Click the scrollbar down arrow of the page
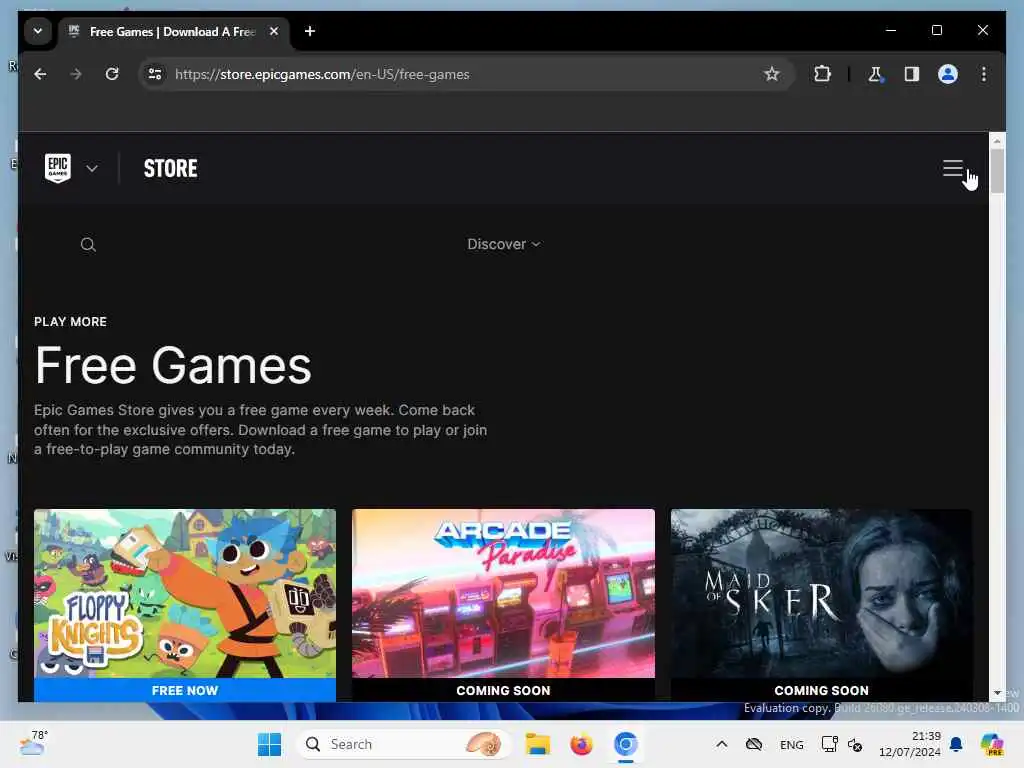Screen dimensions: 1024x768 pos(997,693)
